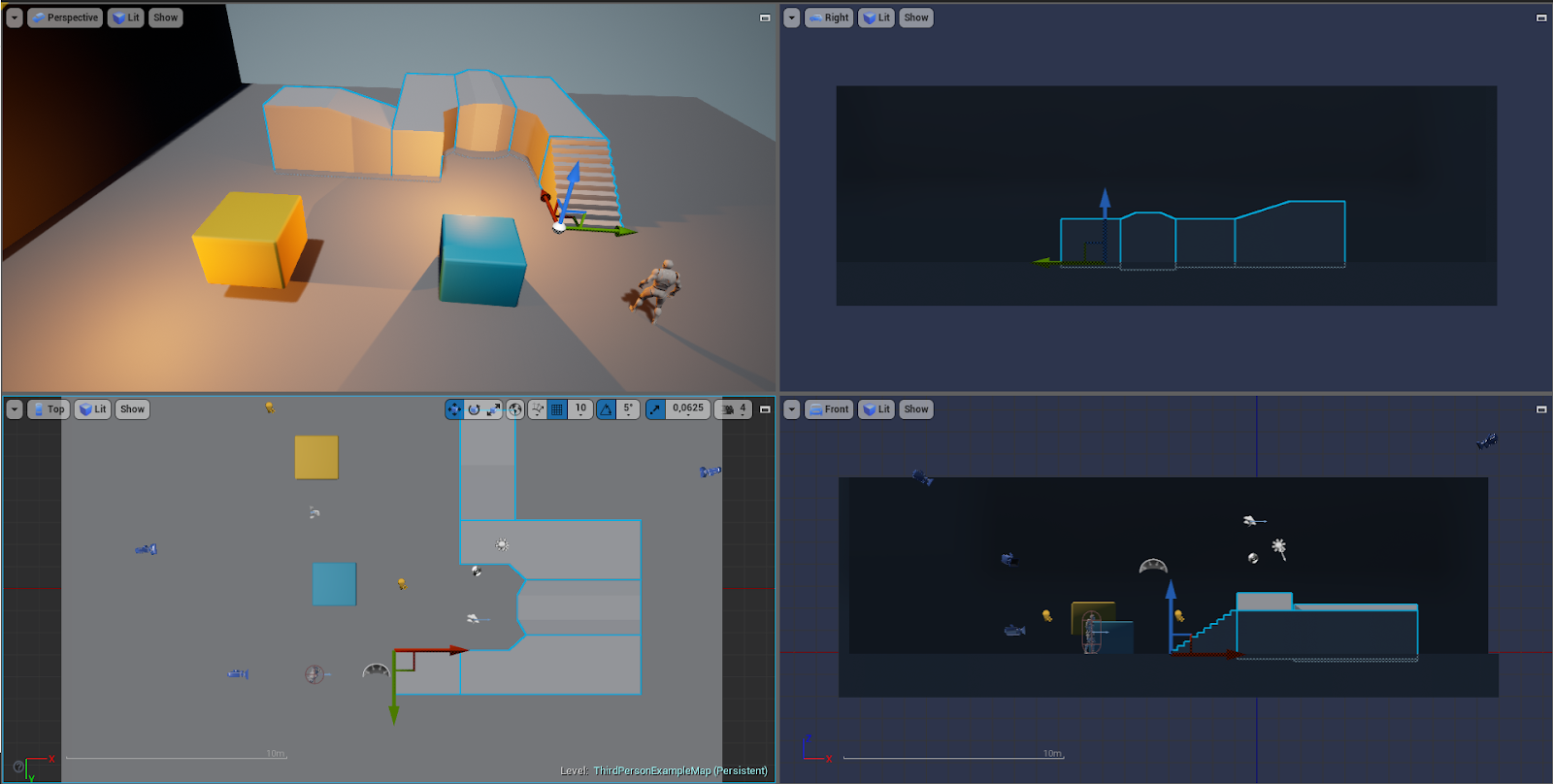
Task: Open scale snap value dropdown showing 0,0625
Action: 688,409
